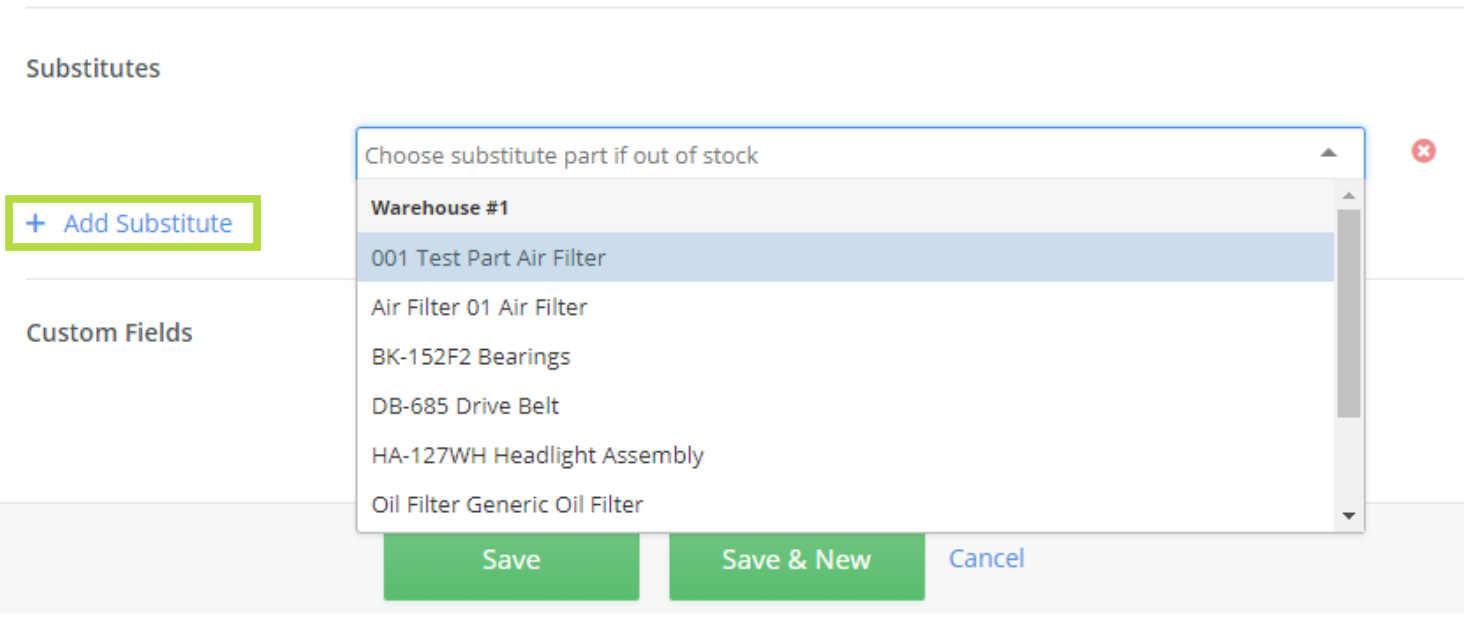
Task: Click the dropdown list scroll-down arrow
Action: click(x=1348, y=516)
